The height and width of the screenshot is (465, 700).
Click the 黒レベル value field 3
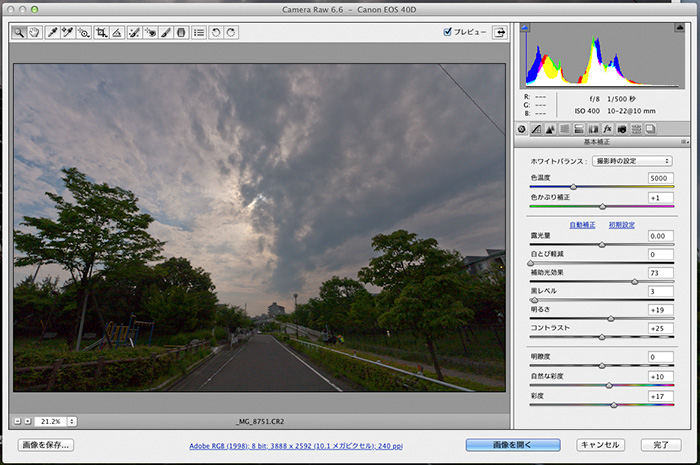tap(661, 291)
